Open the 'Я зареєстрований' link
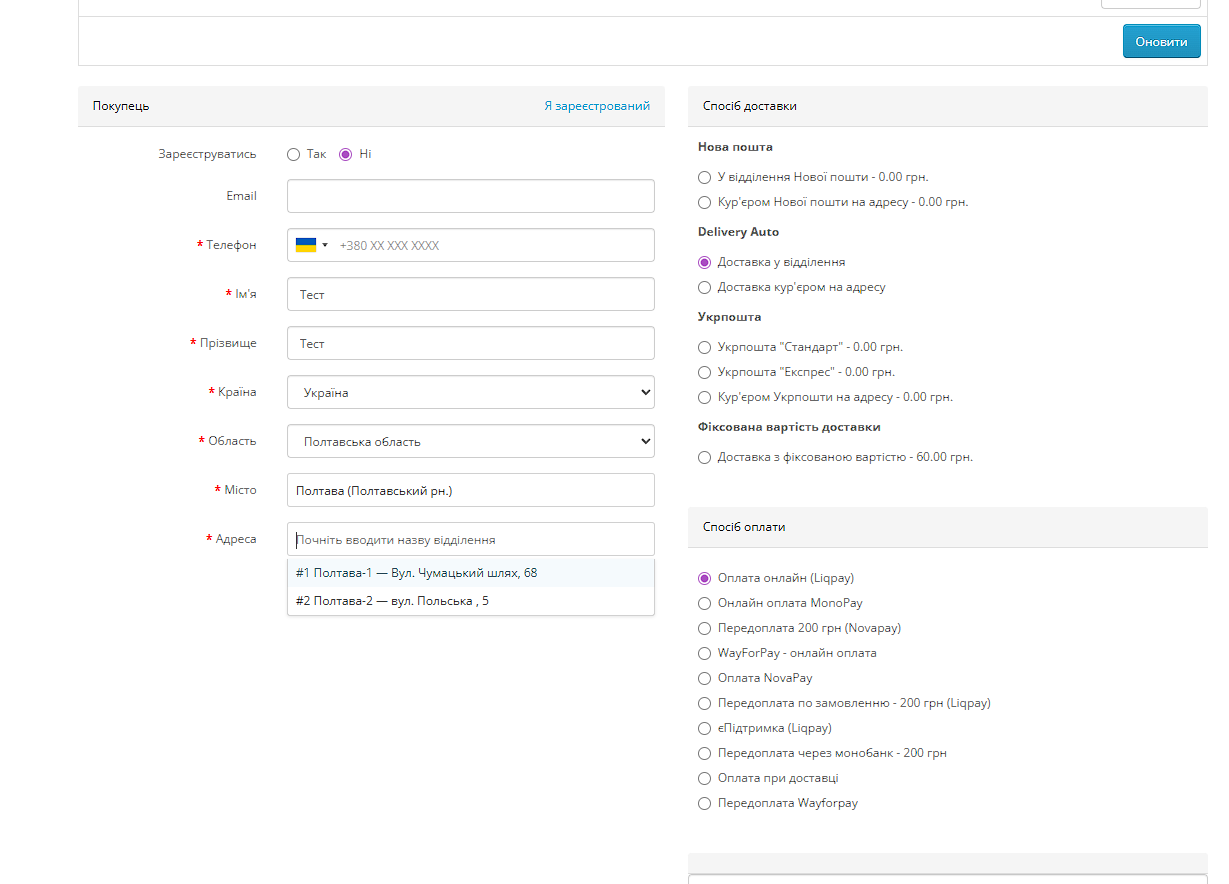 (597, 106)
